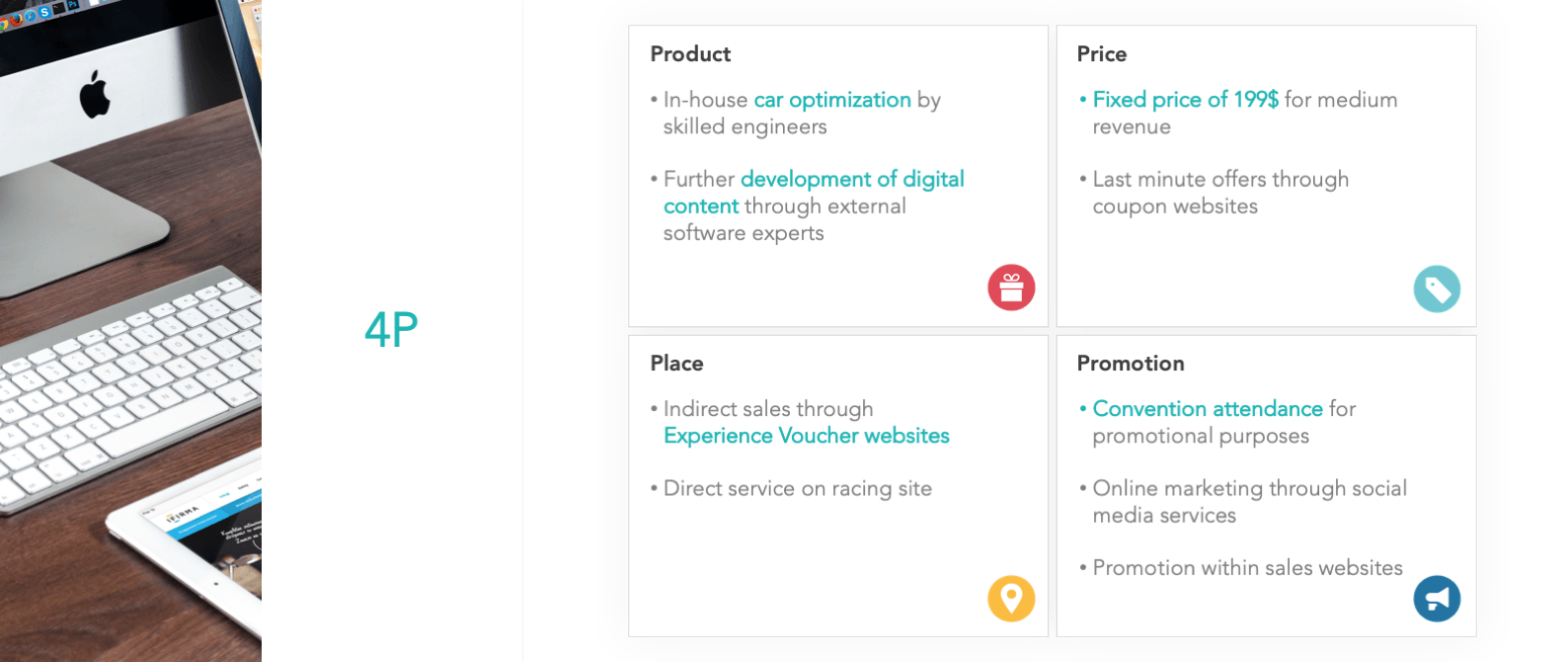The image size is (1568, 662).
Task: Click Direct service on racing site bullet
Action: tap(791, 489)
